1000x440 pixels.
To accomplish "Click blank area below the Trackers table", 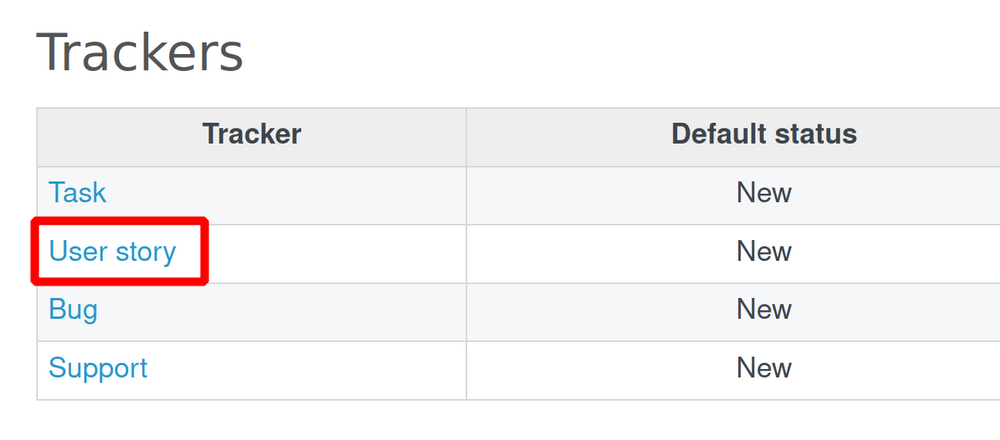I will [500, 421].
